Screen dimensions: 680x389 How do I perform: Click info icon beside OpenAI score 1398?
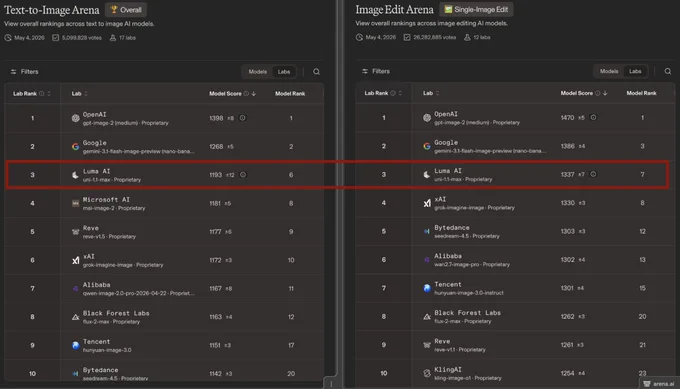(242, 118)
